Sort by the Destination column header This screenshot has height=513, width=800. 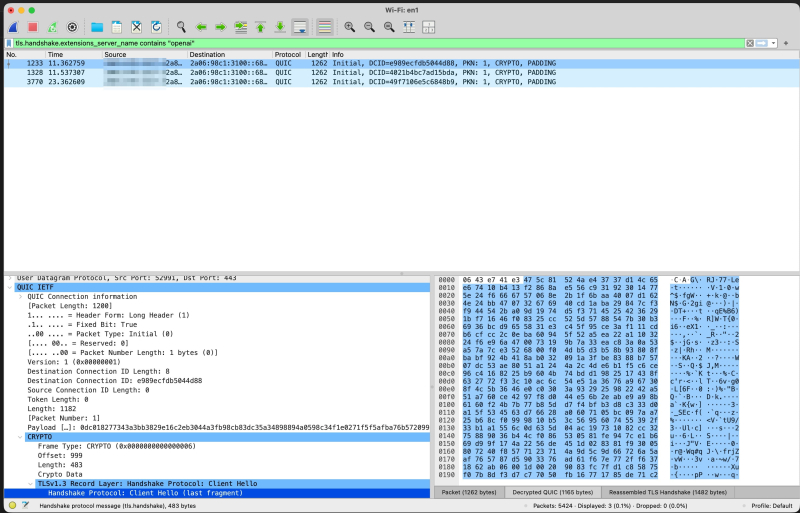click(230, 55)
